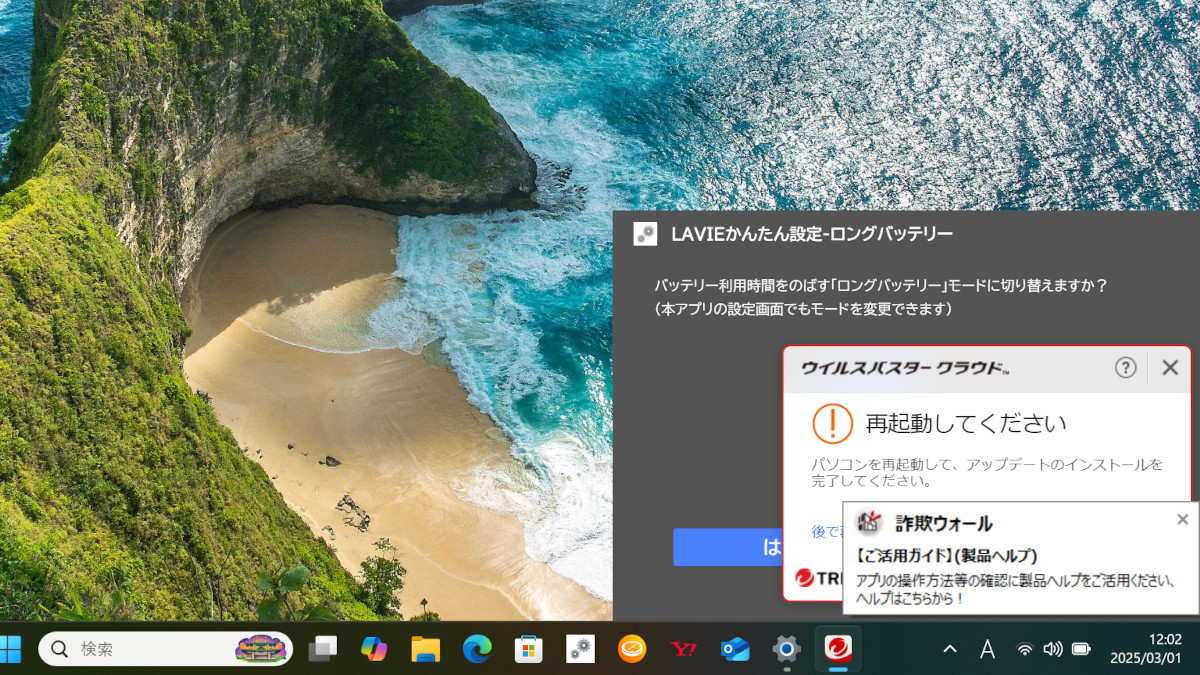Open Trend Micro Virus Buster from the taskbar
The width and height of the screenshot is (1200, 675).
(x=838, y=648)
